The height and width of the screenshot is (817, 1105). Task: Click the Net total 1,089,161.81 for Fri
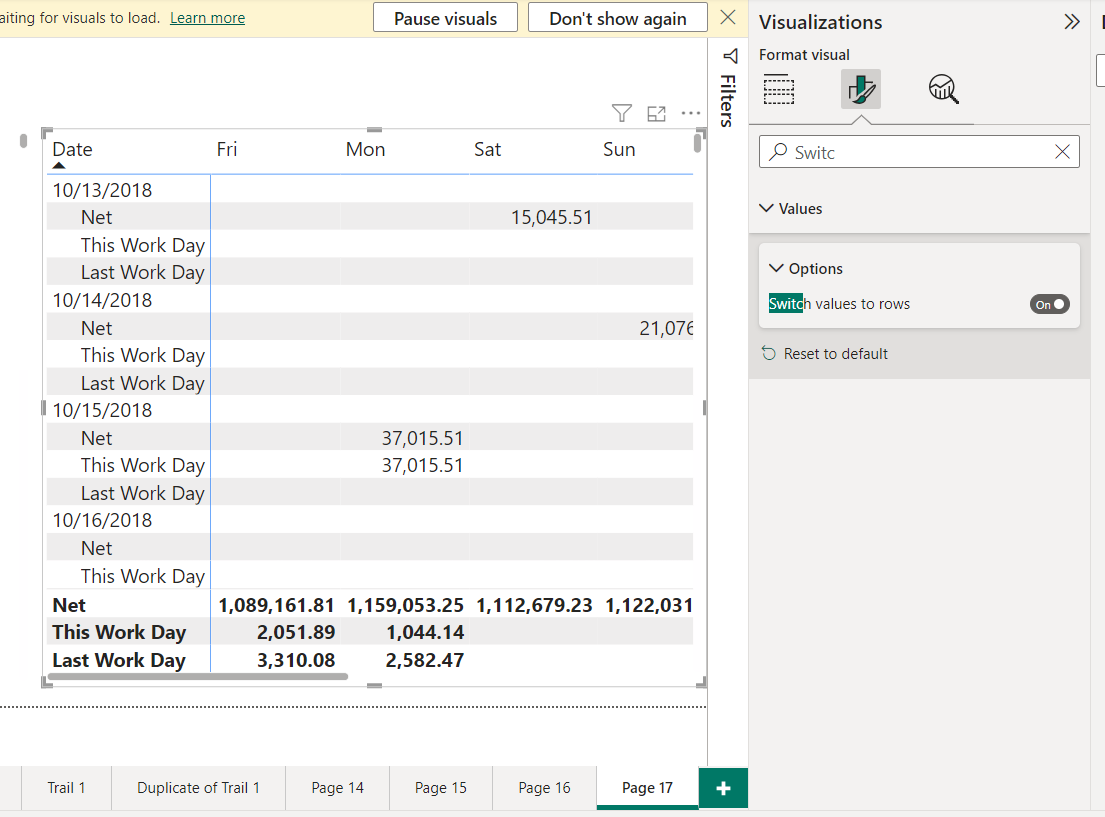point(276,605)
